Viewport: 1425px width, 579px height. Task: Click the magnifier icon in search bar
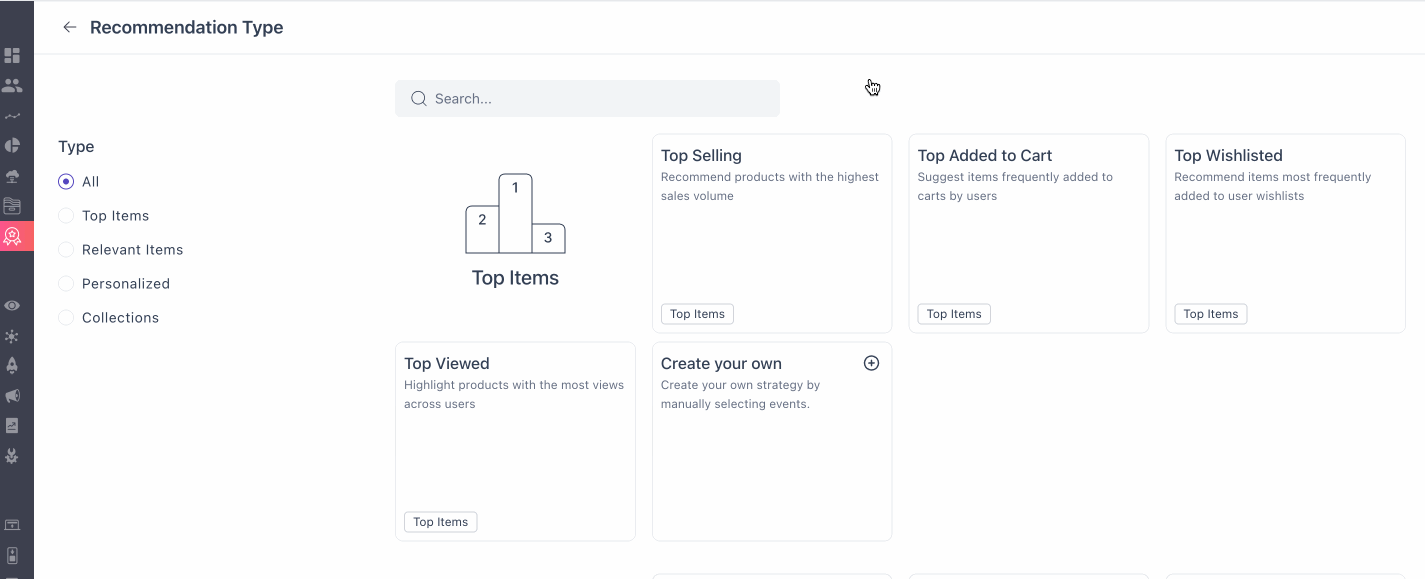(x=419, y=99)
